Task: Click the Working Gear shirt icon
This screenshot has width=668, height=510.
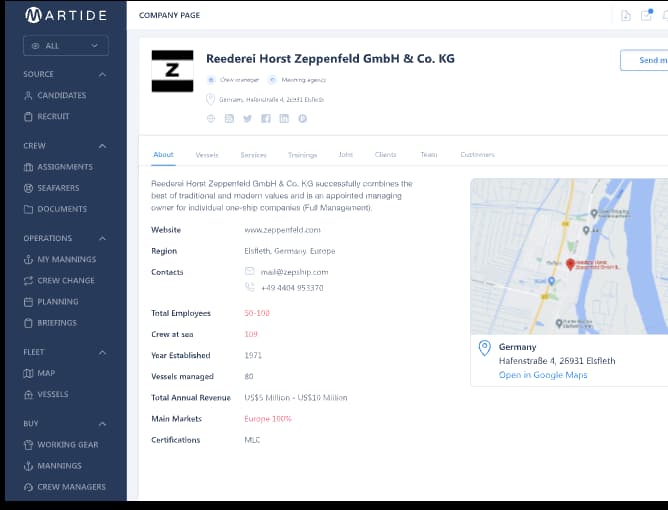Action: point(28,445)
